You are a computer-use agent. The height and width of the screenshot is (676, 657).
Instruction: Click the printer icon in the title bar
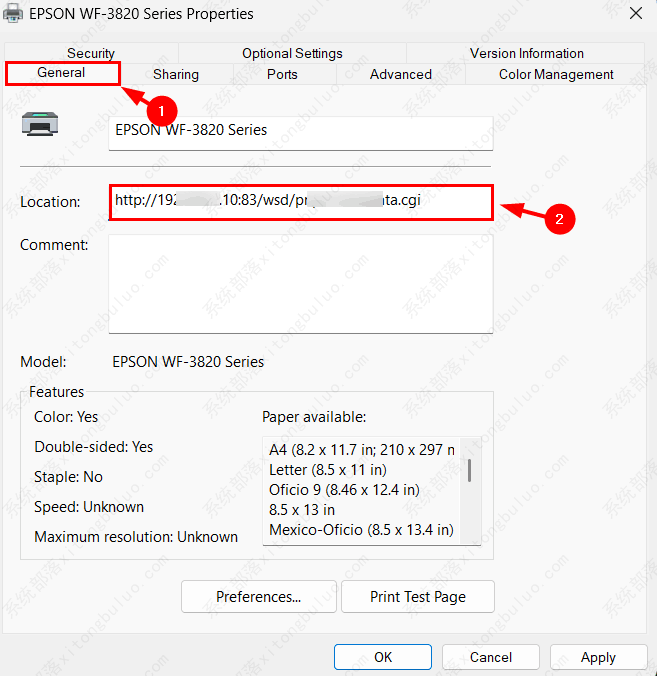[x=15, y=14]
